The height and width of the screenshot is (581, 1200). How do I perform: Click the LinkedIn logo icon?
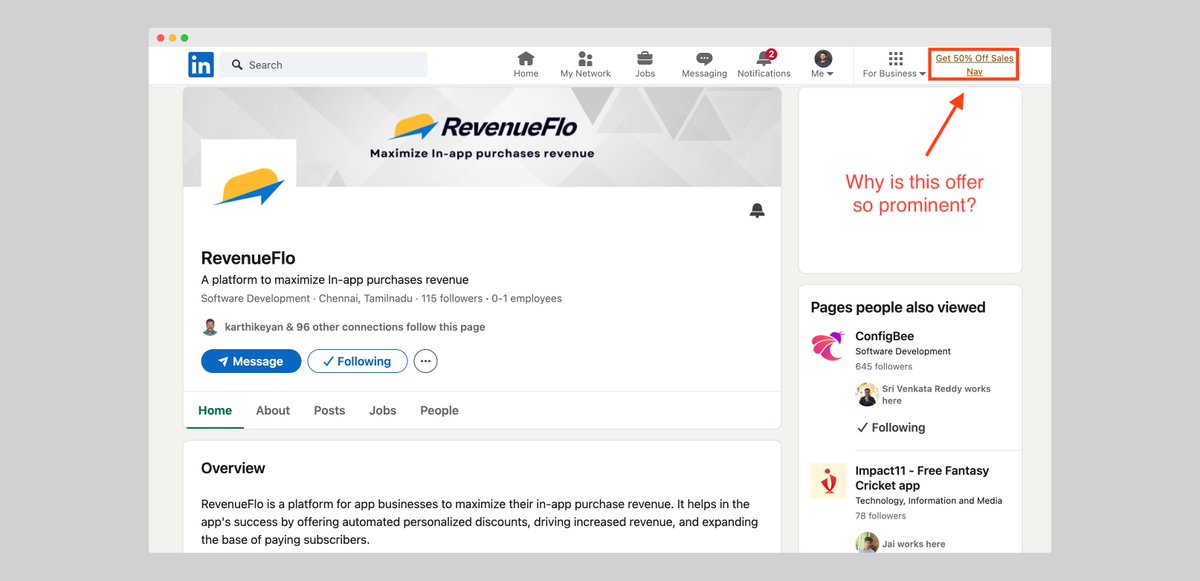[x=200, y=65]
